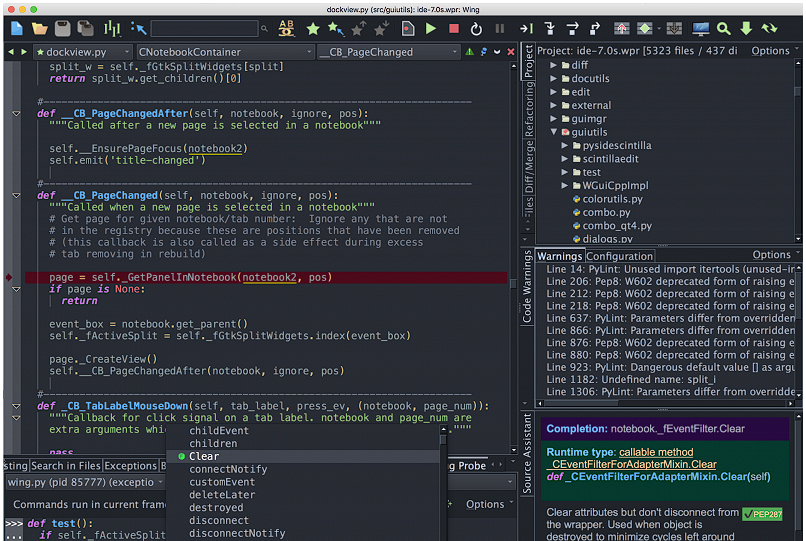The image size is (806, 541).
Task: Click the goto definition arrow icon
Action: [x=138, y=28]
